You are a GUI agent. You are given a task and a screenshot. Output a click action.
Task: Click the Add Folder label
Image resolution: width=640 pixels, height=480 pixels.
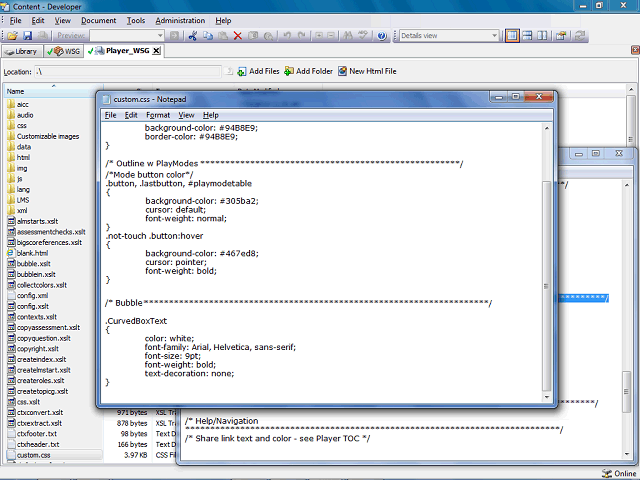click(314, 71)
